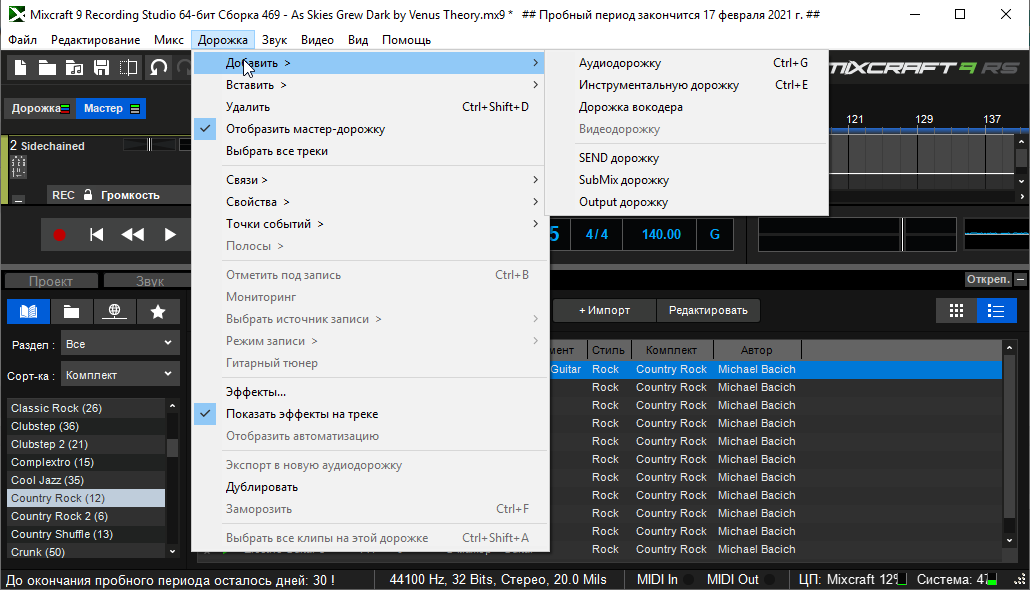Open Эффекты... from the track menu
The width and height of the screenshot is (1030, 590).
370,392
